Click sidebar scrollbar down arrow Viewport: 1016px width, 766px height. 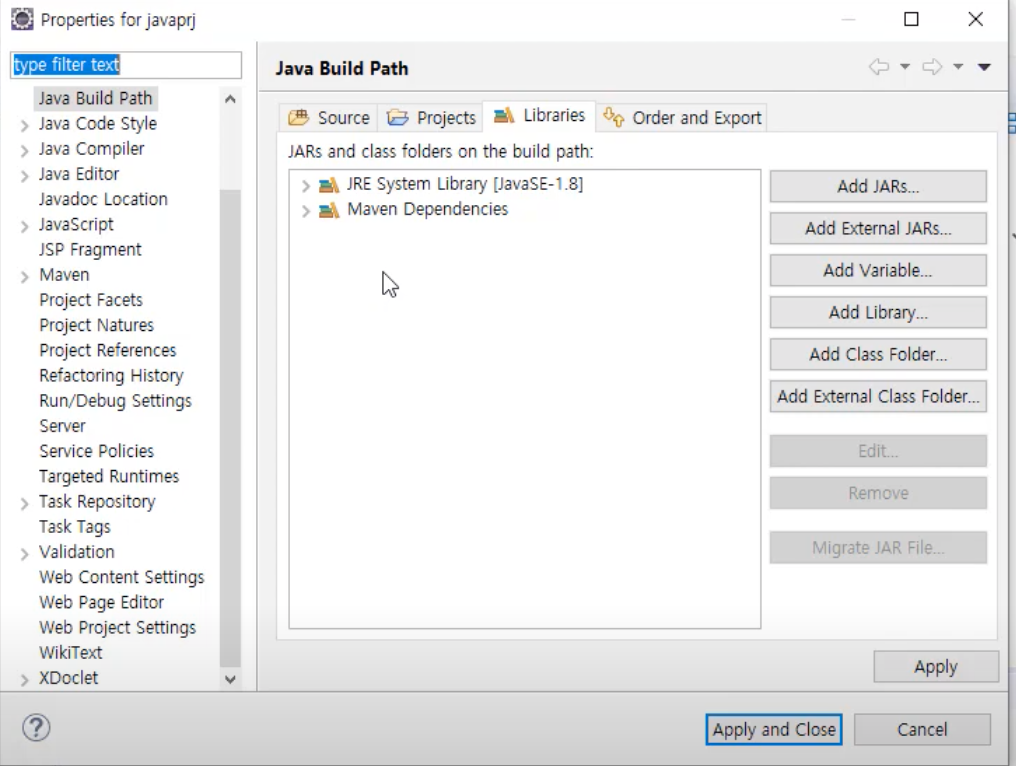tap(230, 679)
